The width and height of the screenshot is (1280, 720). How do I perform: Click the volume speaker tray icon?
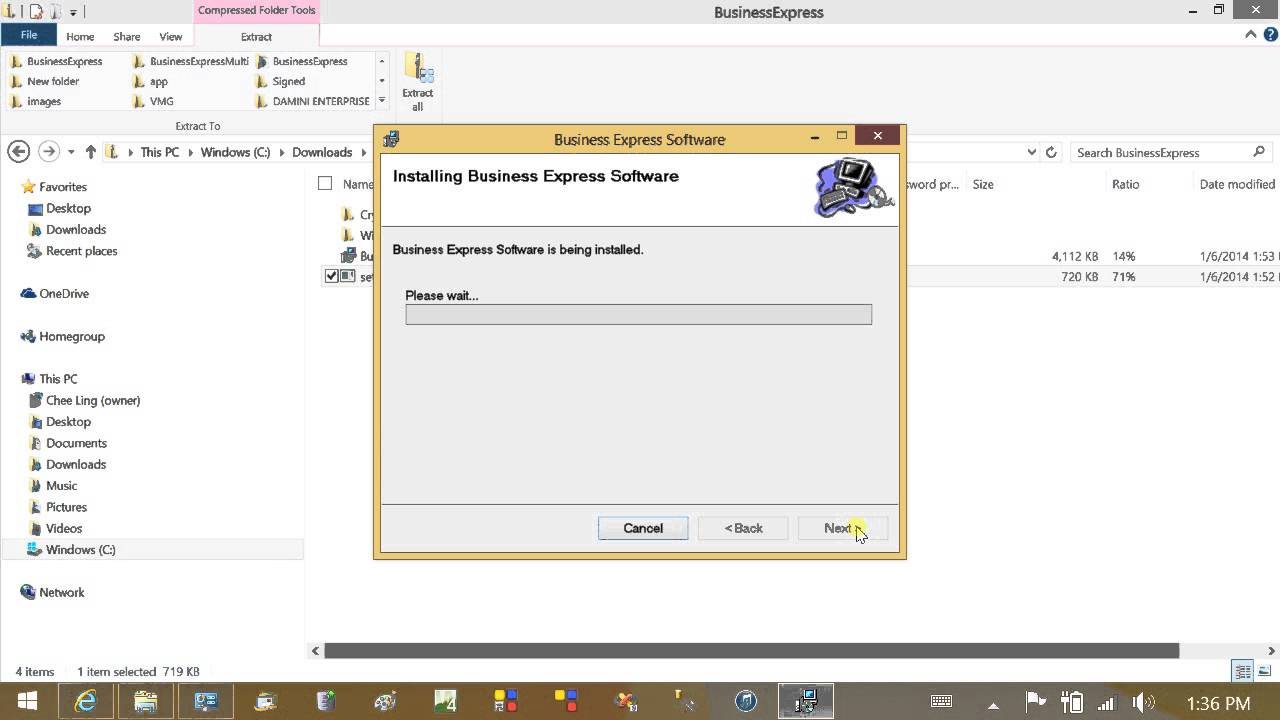(x=1144, y=702)
